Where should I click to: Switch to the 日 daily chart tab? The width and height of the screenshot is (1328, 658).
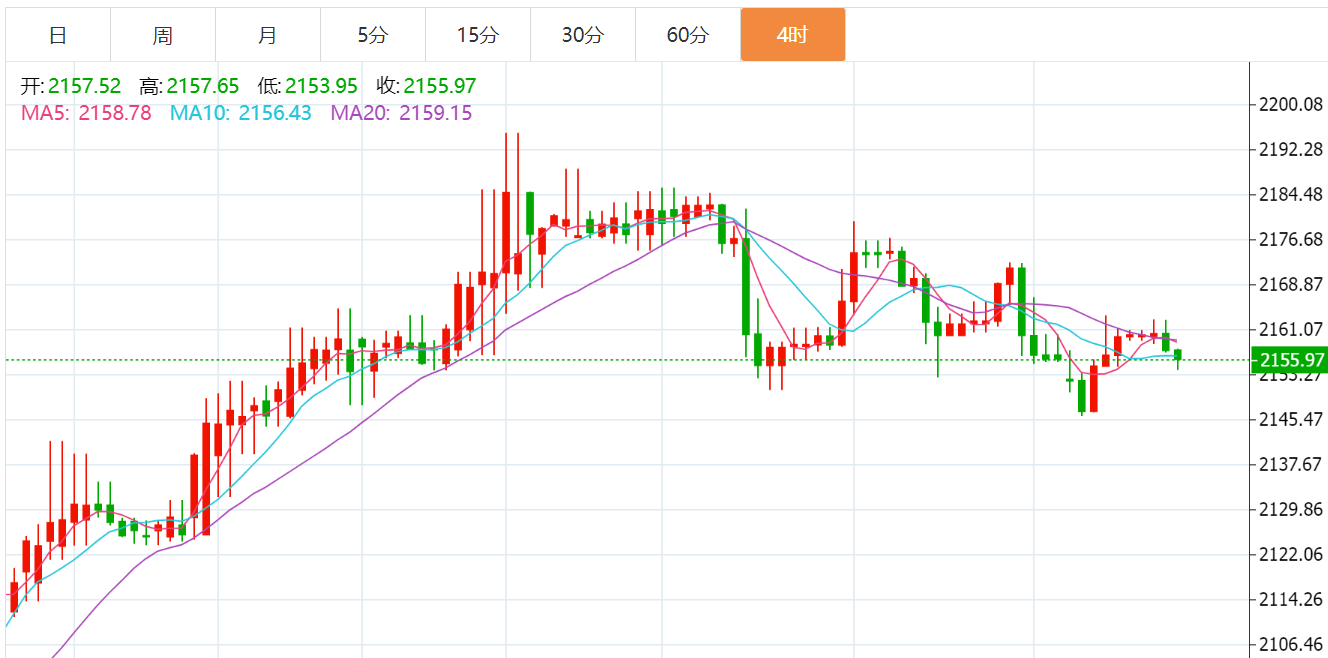click(x=58, y=35)
